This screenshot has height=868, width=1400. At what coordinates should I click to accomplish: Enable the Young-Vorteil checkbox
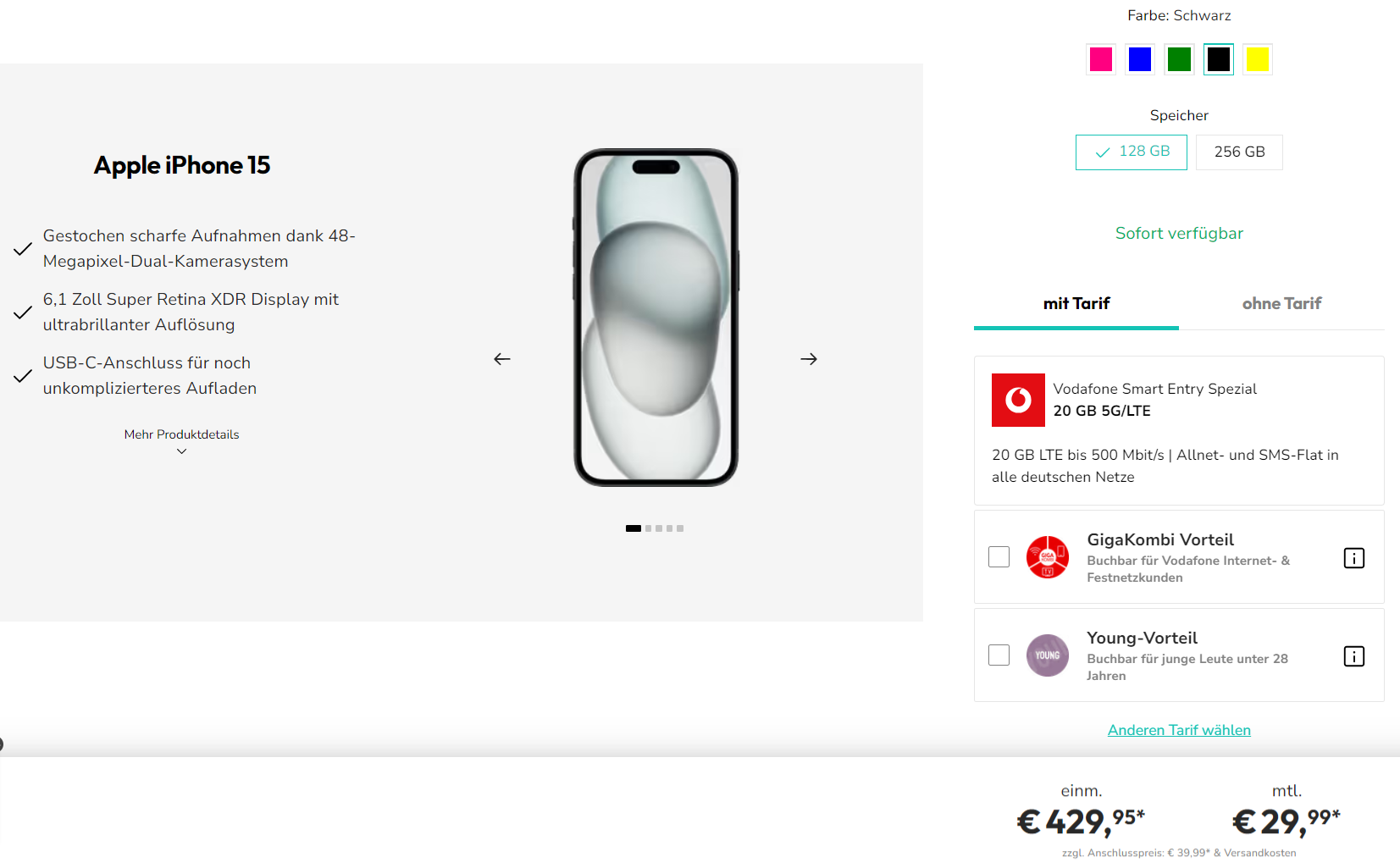pyautogui.click(x=999, y=654)
